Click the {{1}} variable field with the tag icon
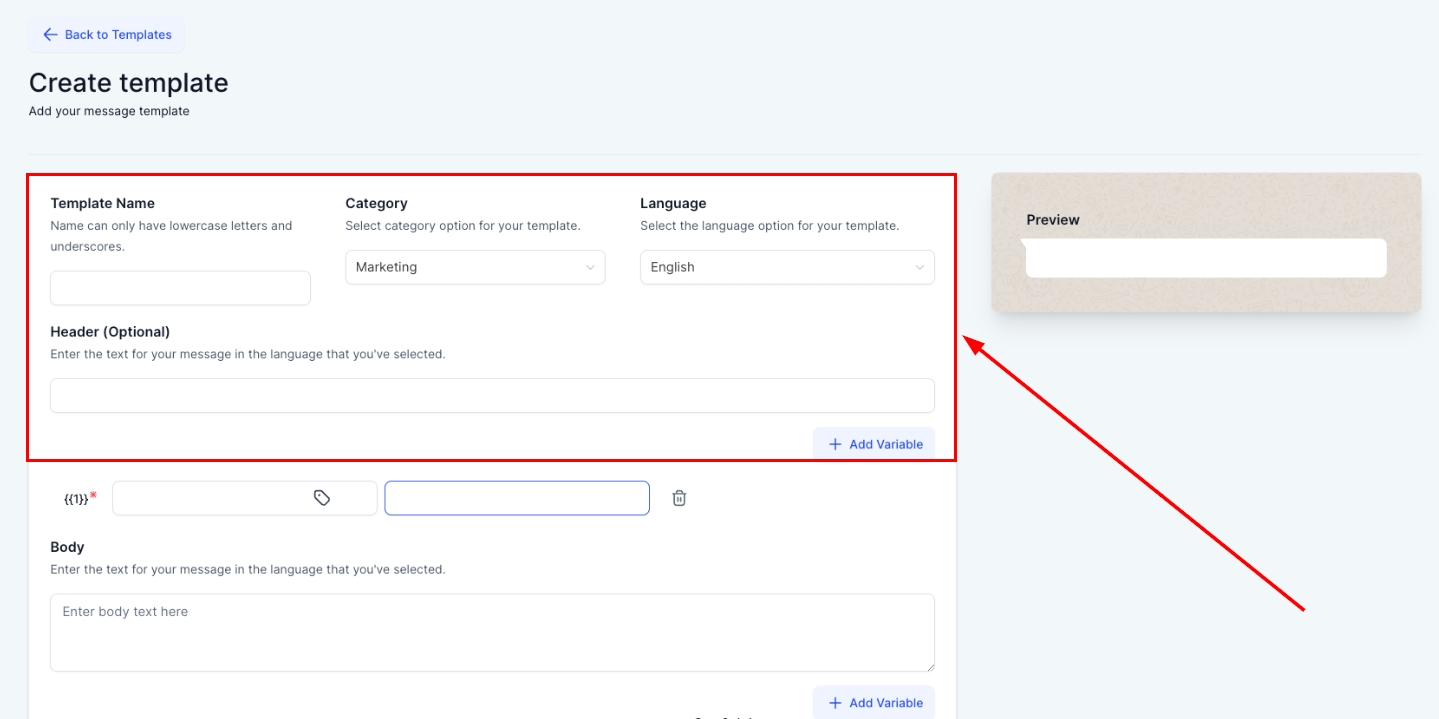1439x719 pixels. [x=210, y=498]
